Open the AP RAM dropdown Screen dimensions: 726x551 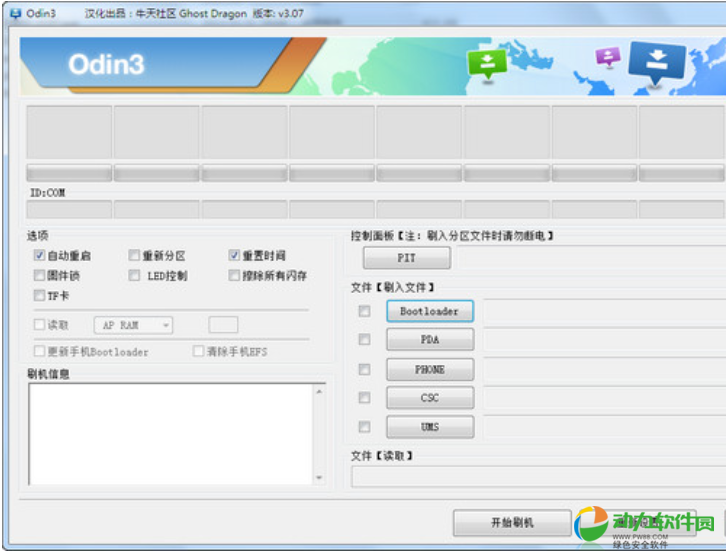[x=133, y=325]
